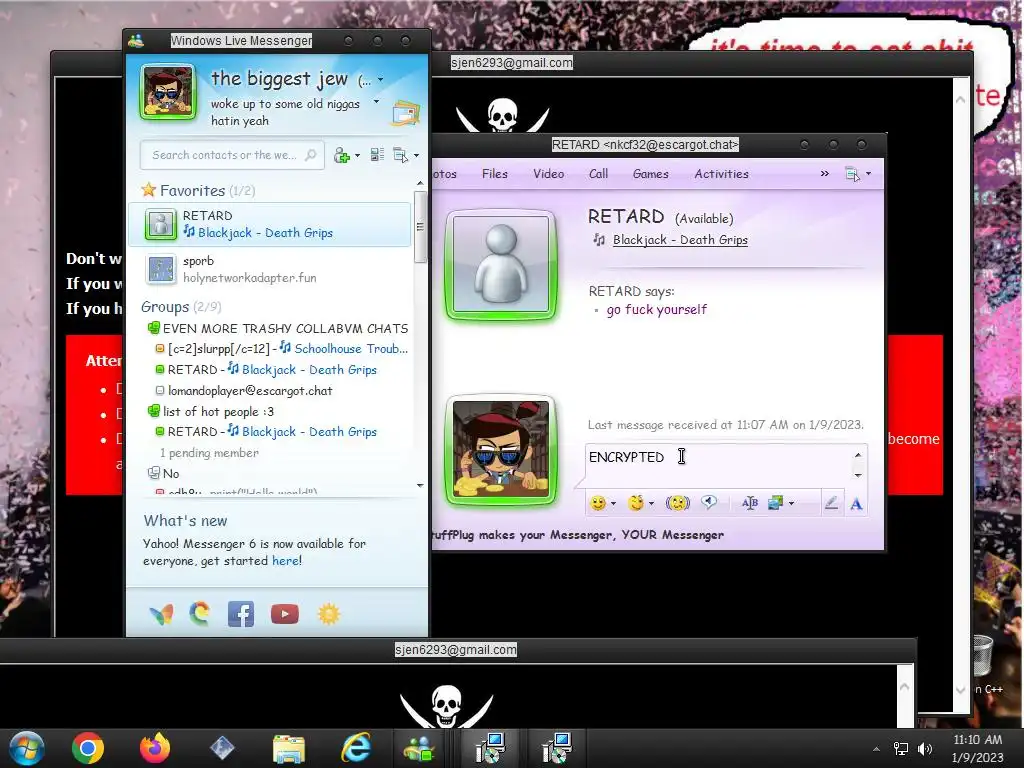Click the 'here' link in What's new

[285, 561]
